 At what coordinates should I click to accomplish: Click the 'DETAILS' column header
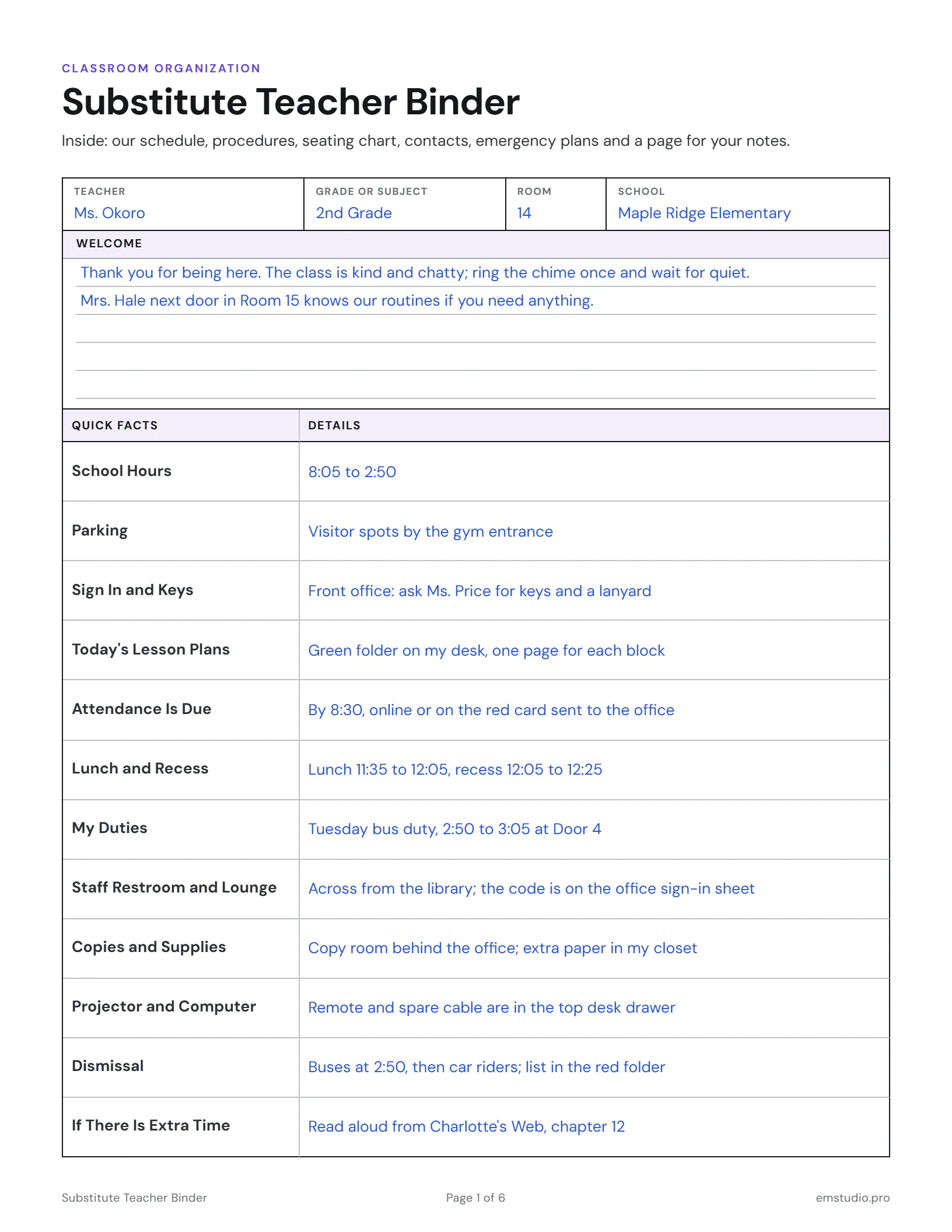334,425
